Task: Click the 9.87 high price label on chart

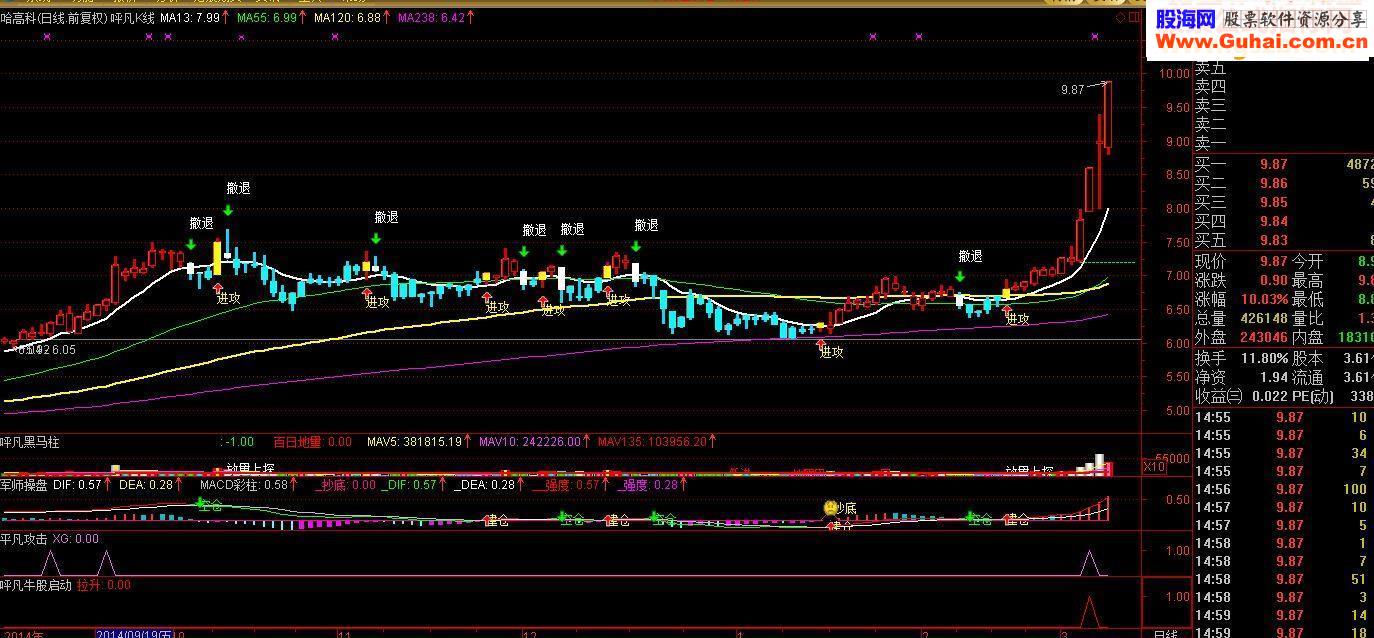Action: [1073, 89]
